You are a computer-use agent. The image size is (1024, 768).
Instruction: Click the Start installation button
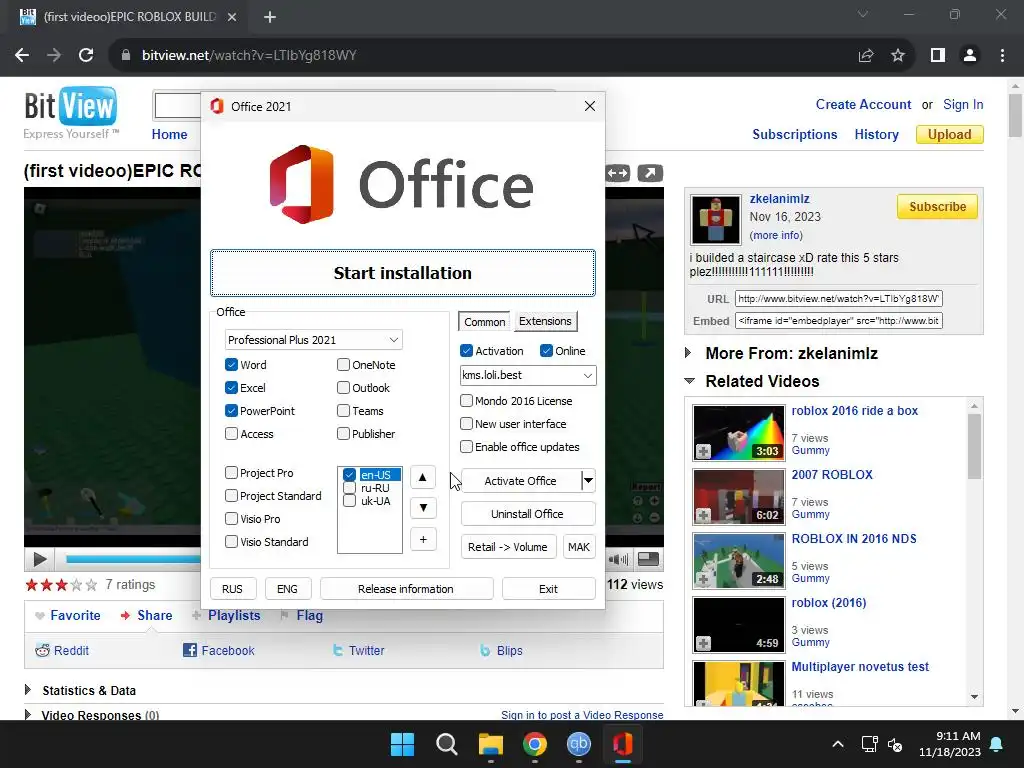tap(402, 273)
